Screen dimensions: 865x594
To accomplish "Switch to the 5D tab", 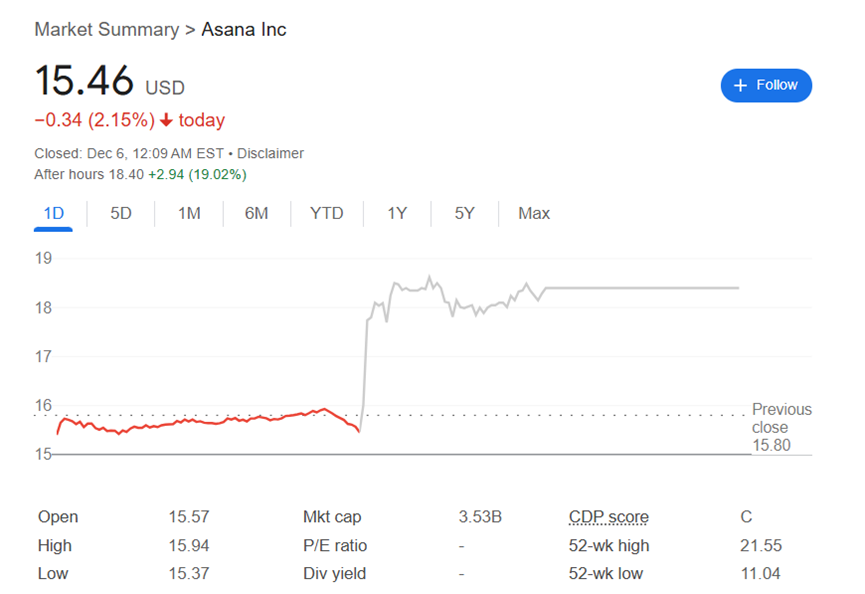I will pos(121,213).
